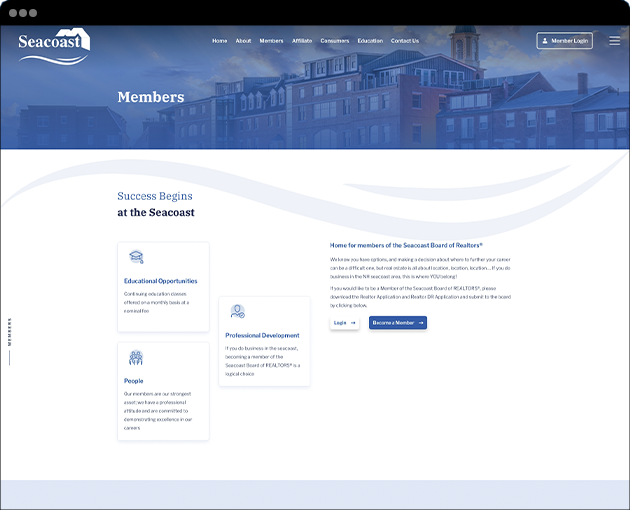Open Contact Us in navigation
This screenshot has width=630, height=510.
coord(405,41)
